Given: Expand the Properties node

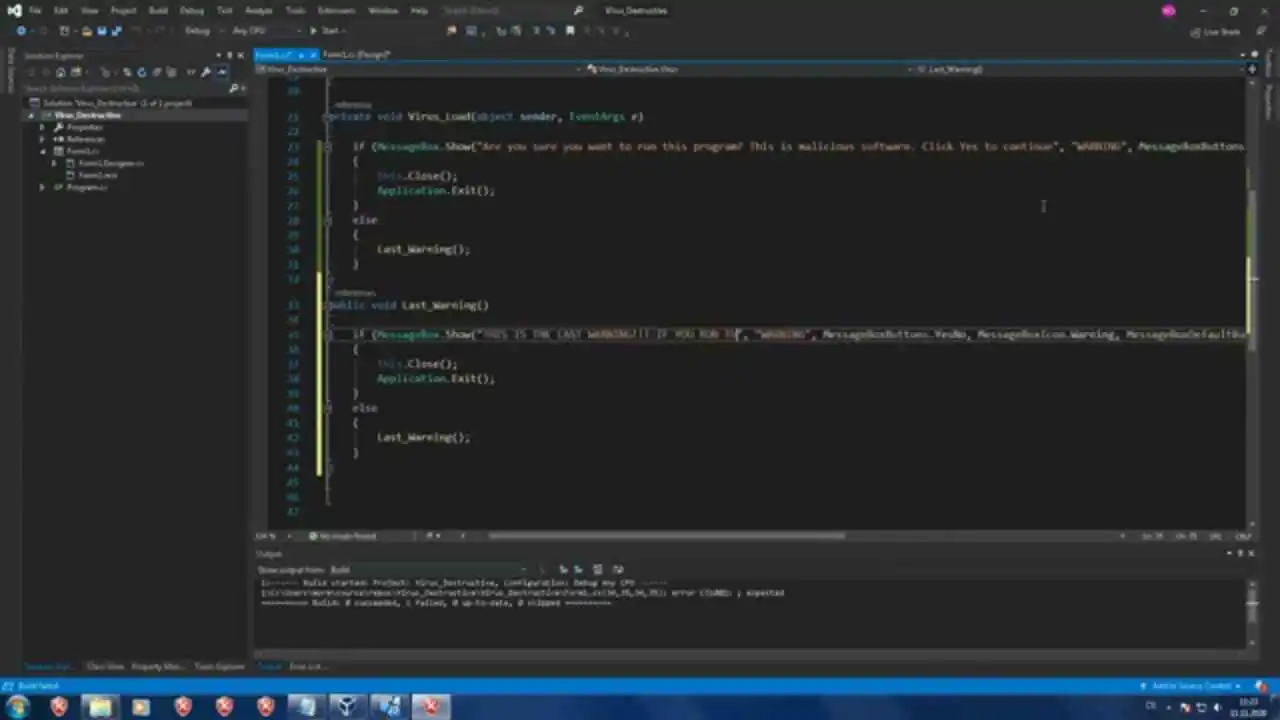Looking at the screenshot, I should click(x=43, y=127).
